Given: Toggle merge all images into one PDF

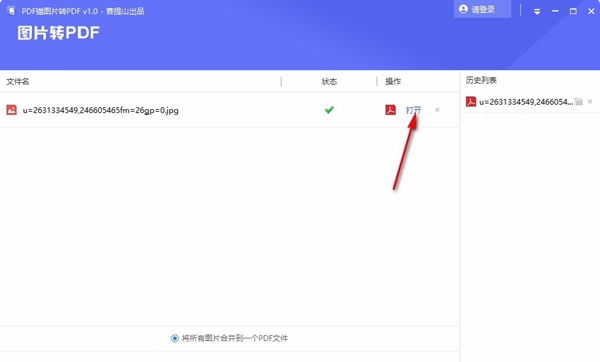Looking at the screenshot, I should coord(174,338).
